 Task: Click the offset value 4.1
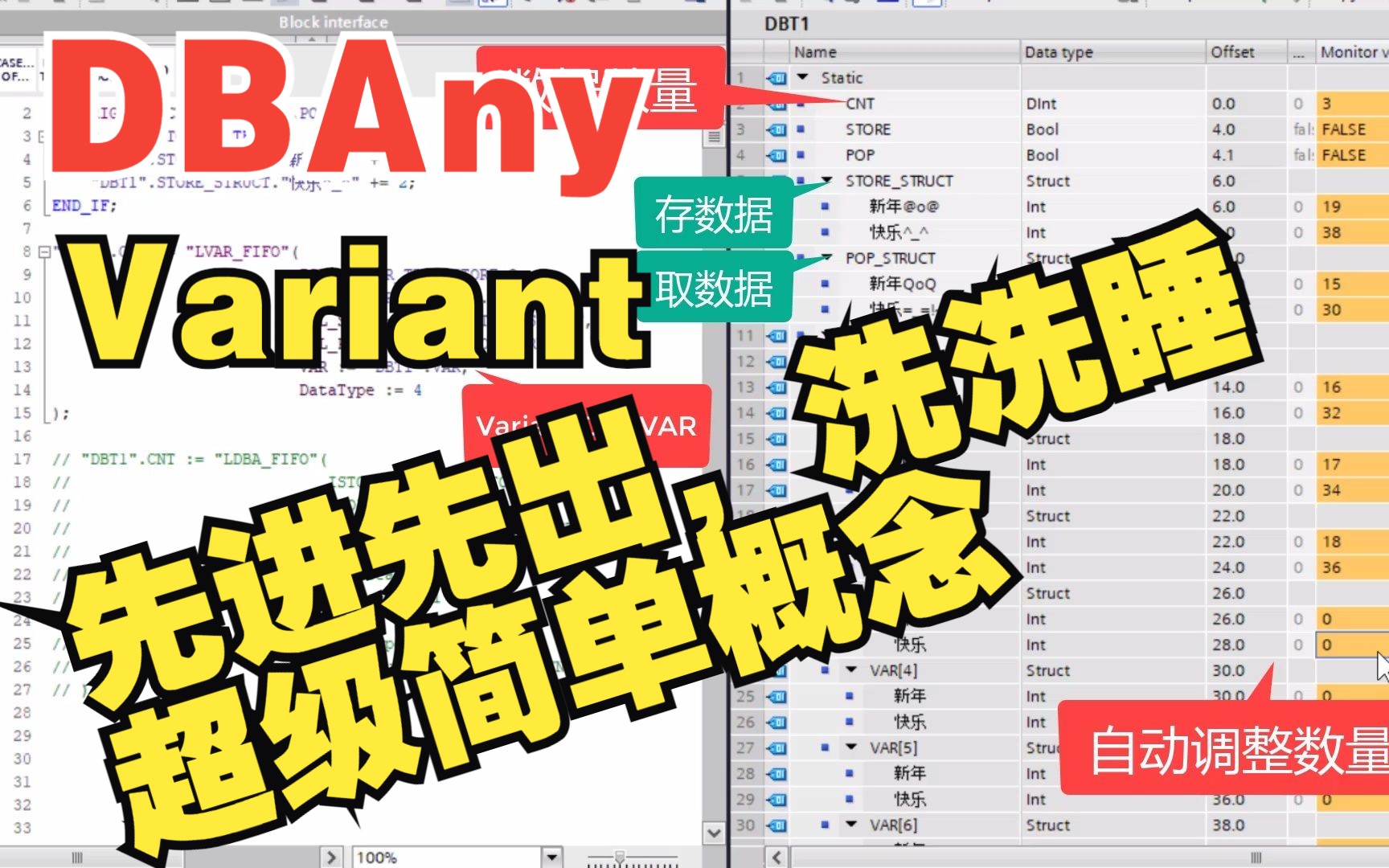(x=1223, y=155)
